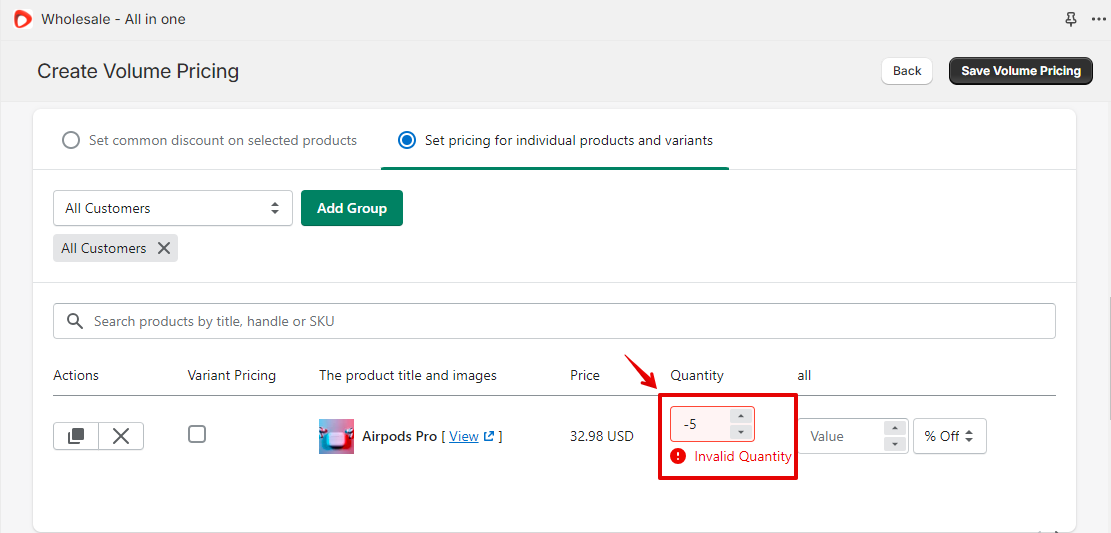1111x533 pixels.
Task: Increase the quantity with the up arrow
Action: [x=740, y=417]
